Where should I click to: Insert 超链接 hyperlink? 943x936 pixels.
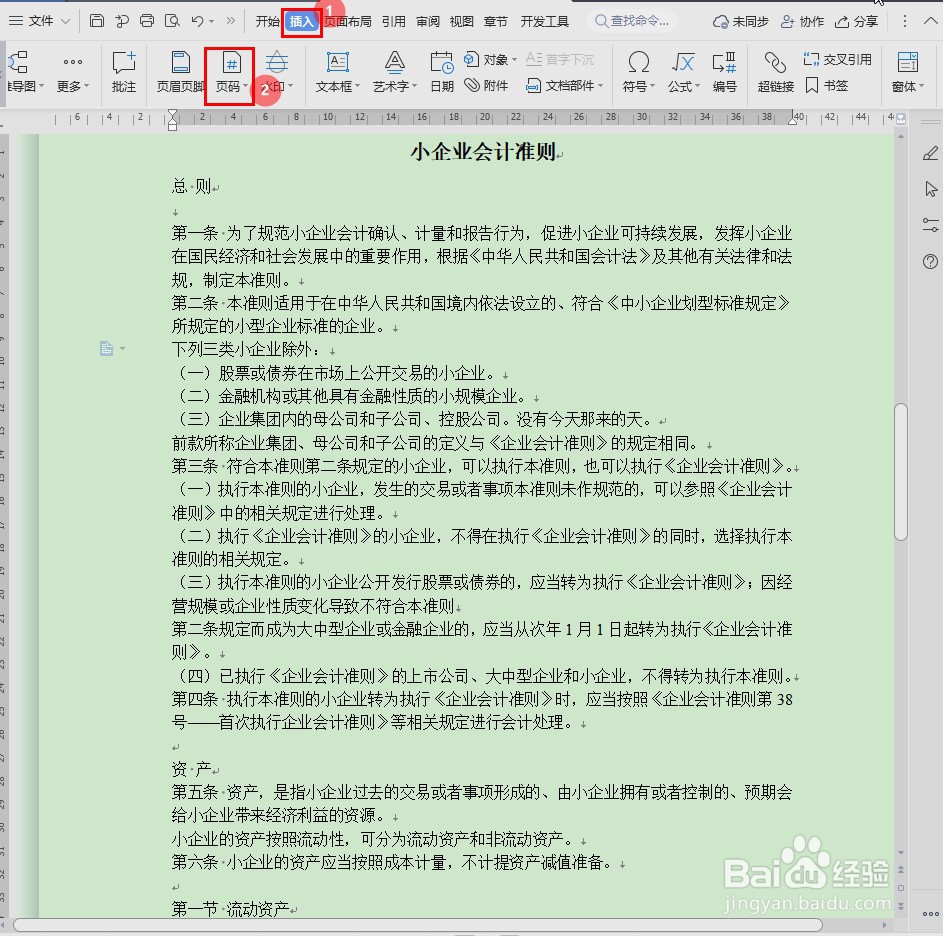coord(776,72)
